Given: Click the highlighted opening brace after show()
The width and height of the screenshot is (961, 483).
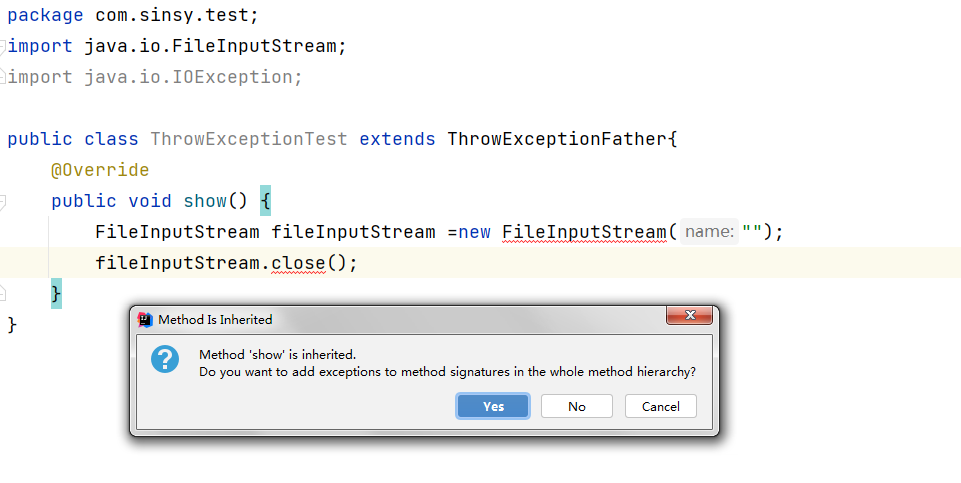Looking at the screenshot, I should tap(265, 201).
